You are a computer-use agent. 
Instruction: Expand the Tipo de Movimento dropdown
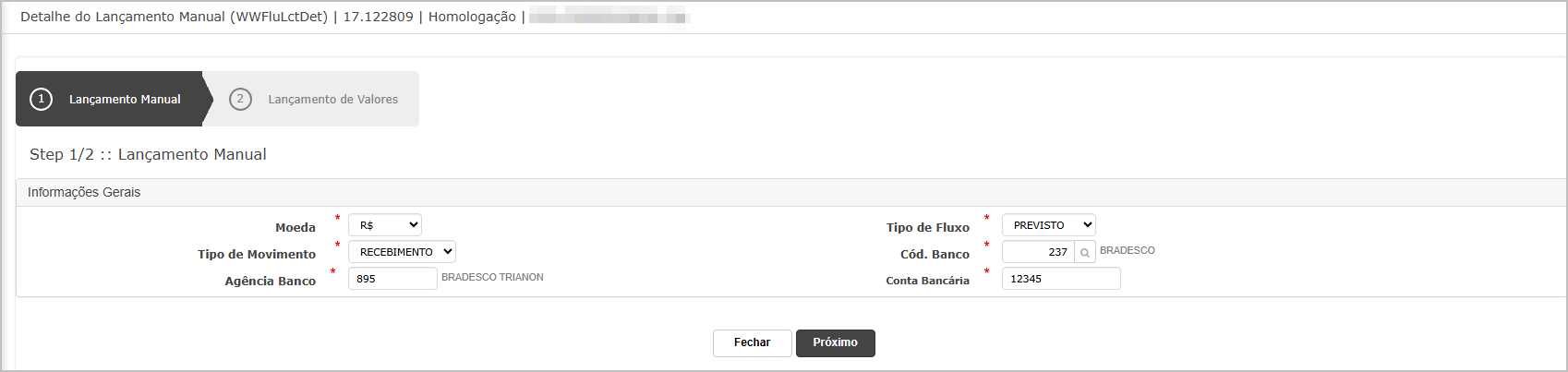pos(402,252)
